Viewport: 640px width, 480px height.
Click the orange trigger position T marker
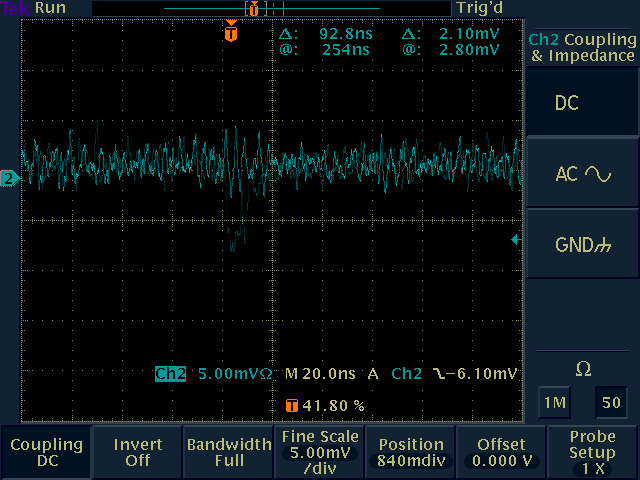tap(231, 31)
